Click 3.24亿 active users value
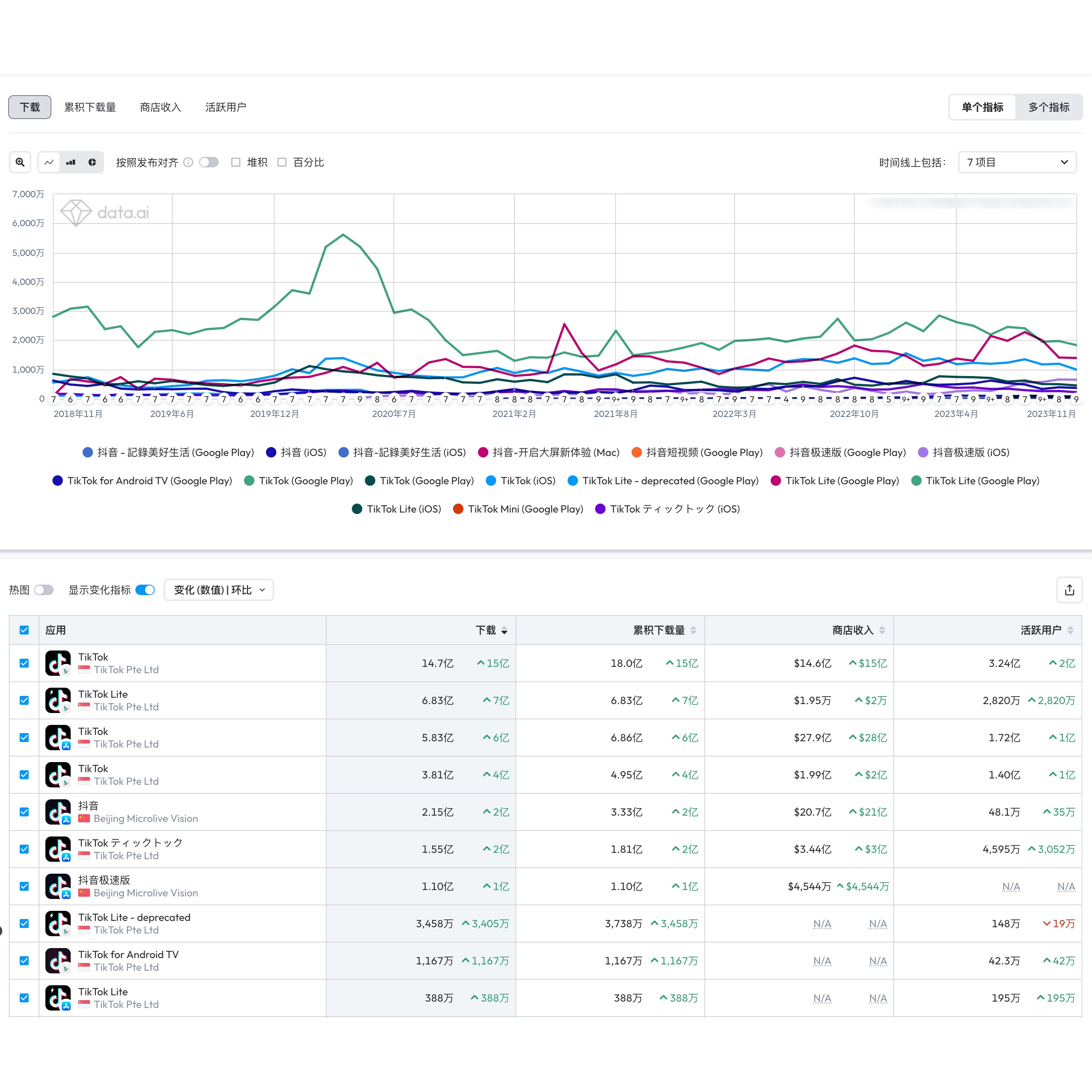This screenshot has width=1092, height=1092. pos(1004,663)
